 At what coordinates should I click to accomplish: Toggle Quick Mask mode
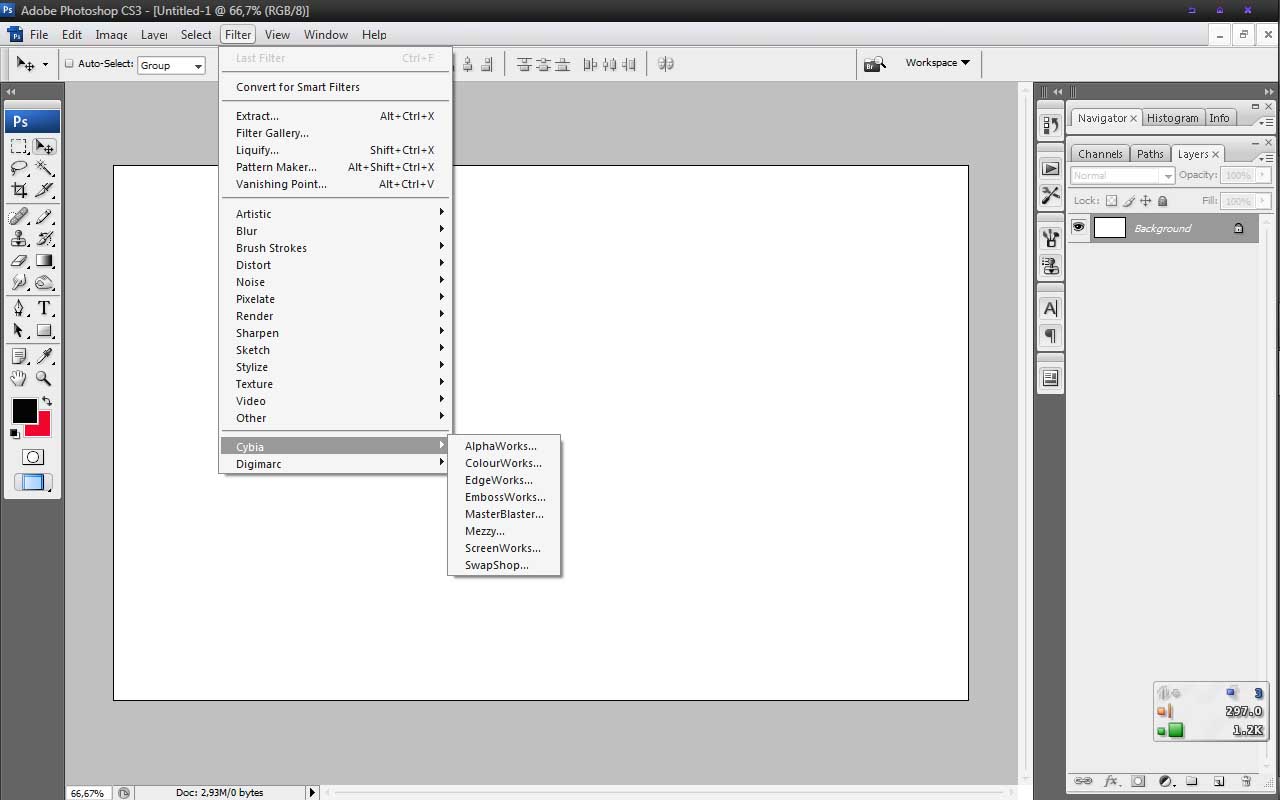pyautogui.click(x=33, y=457)
